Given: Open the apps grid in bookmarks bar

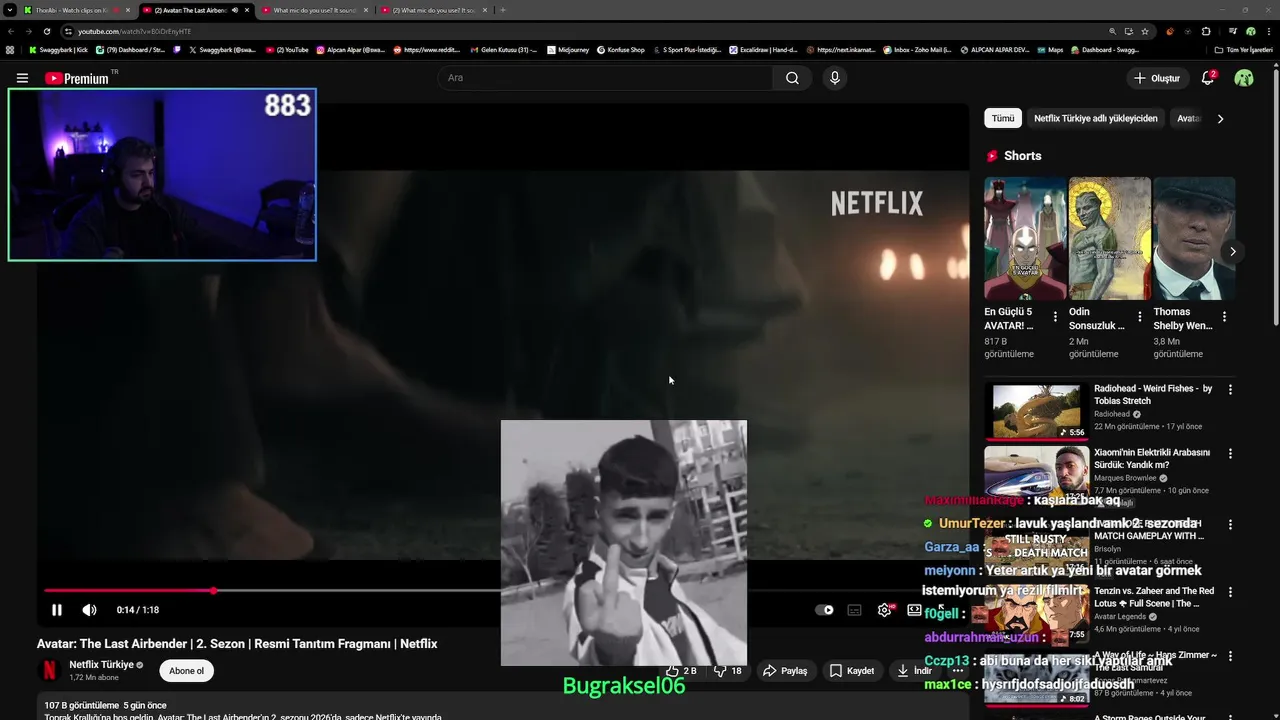Looking at the screenshot, I should tap(10, 50).
